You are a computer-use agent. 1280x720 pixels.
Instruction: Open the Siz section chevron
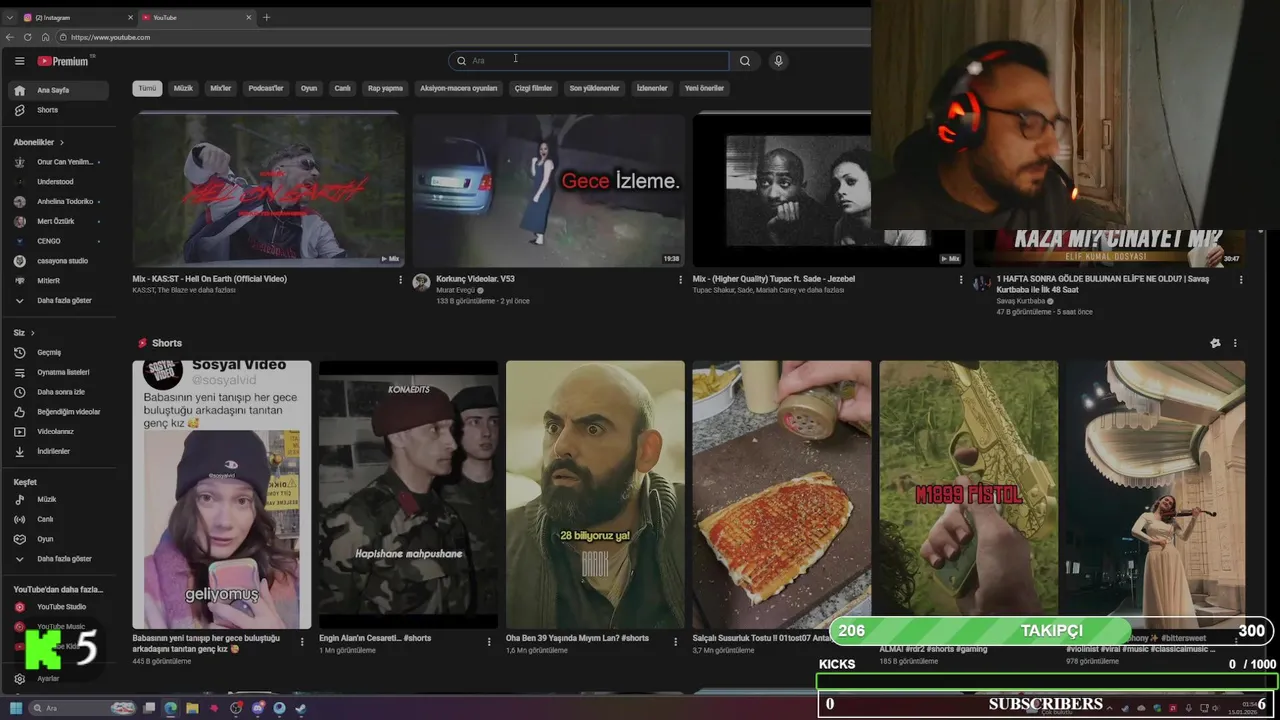[32, 333]
